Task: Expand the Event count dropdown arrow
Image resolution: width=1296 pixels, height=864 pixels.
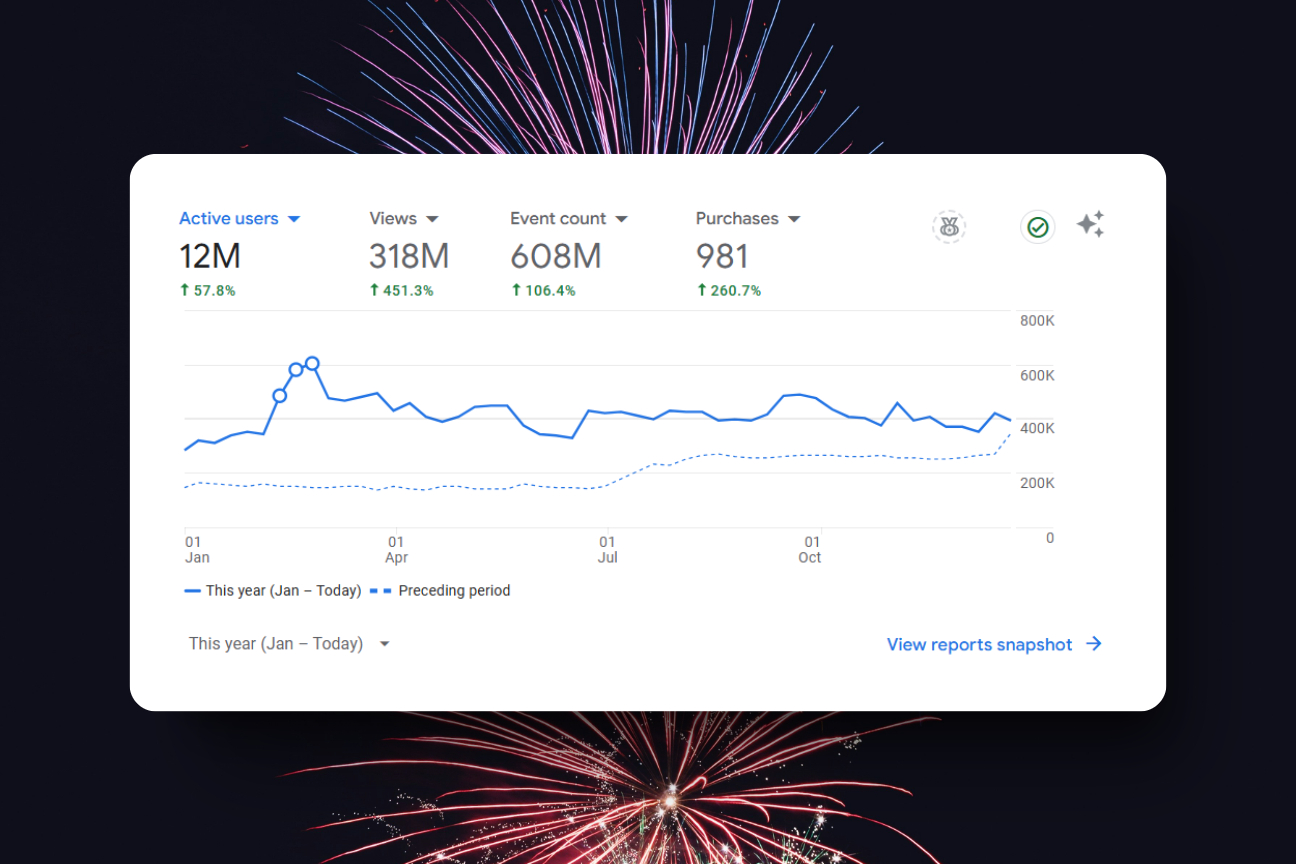Action: pyautogui.click(x=621, y=219)
